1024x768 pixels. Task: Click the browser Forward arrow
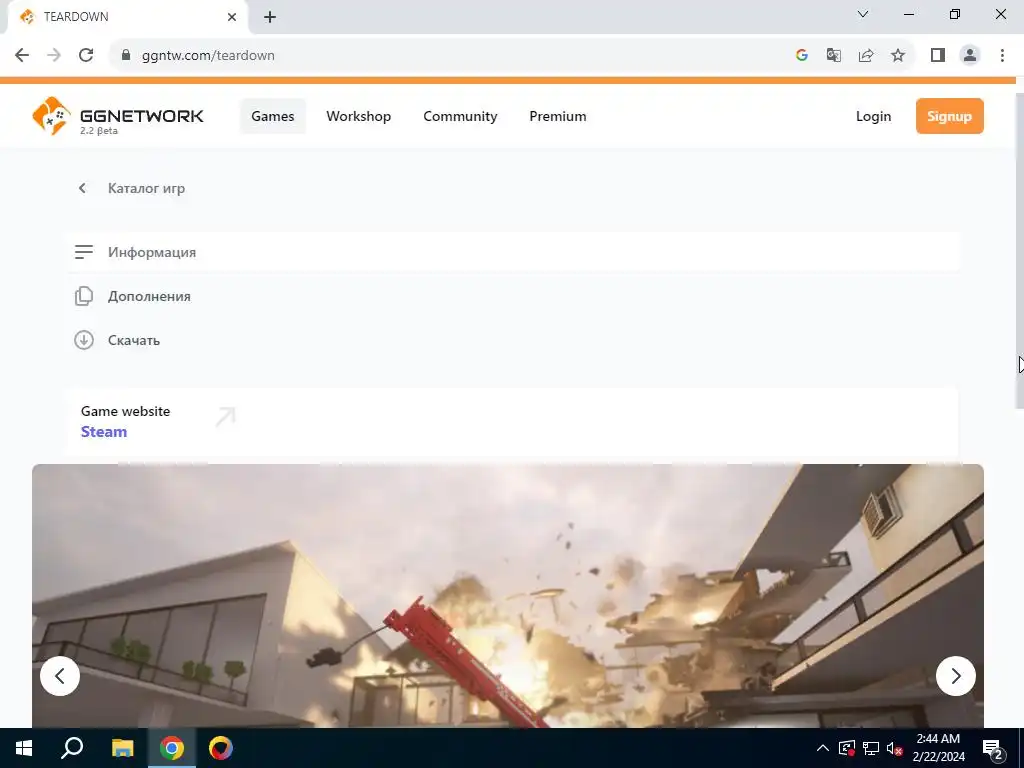54,55
